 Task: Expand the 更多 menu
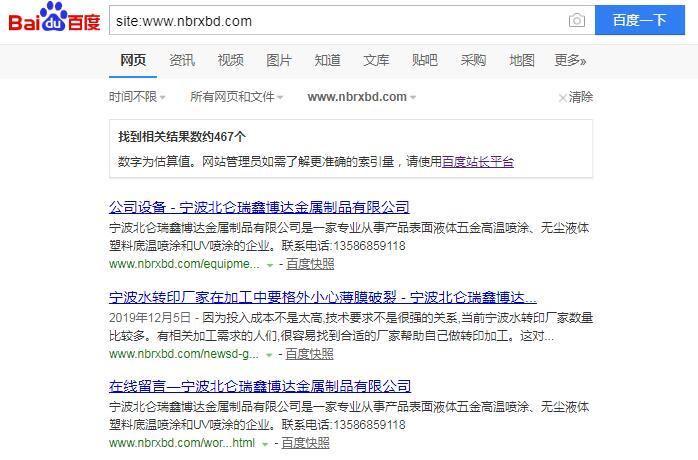click(570, 60)
